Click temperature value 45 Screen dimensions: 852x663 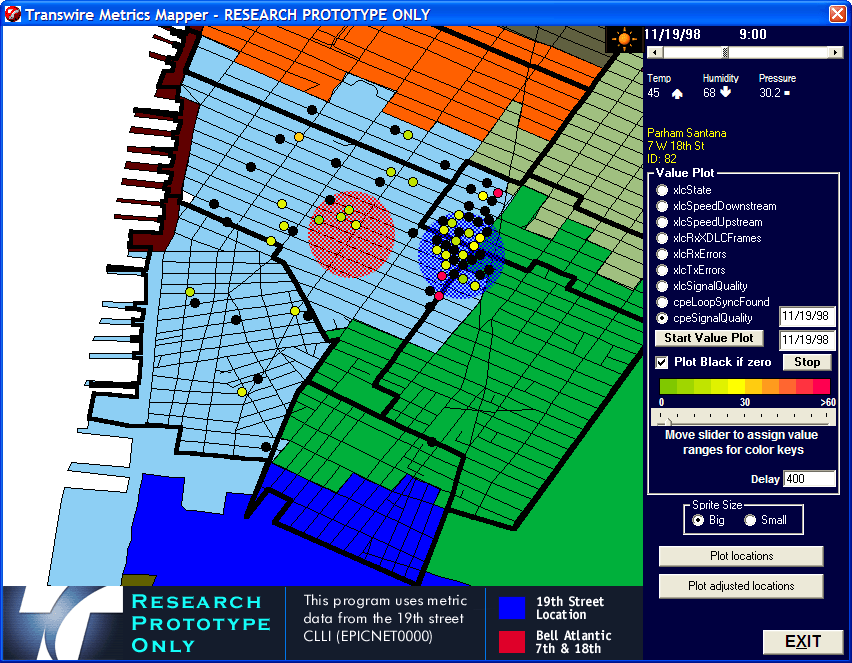coord(653,93)
